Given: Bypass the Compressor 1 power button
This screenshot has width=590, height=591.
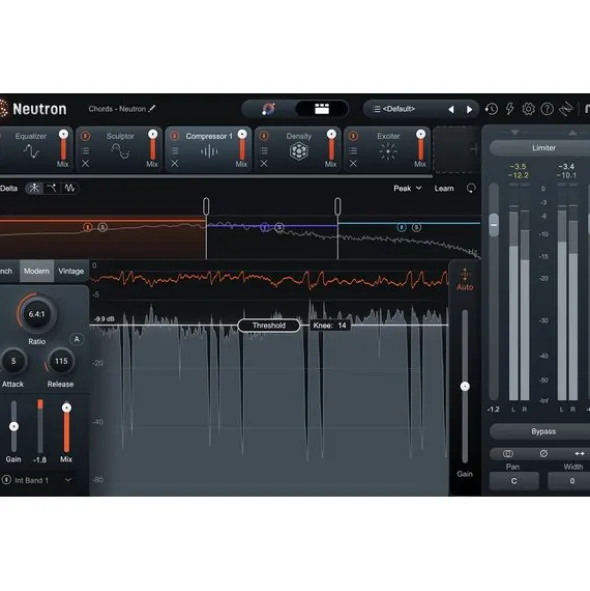Looking at the screenshot, I should [x=175, y=136].
